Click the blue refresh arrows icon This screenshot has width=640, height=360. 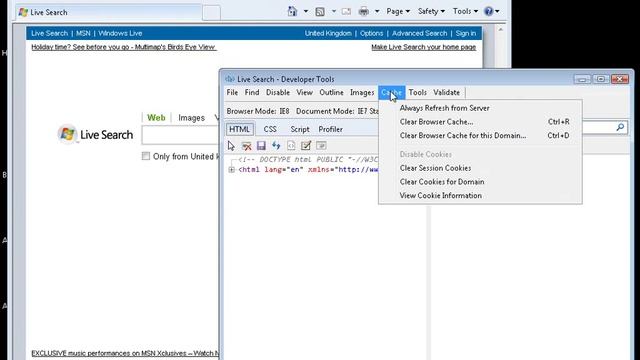[x=276, y=146]
